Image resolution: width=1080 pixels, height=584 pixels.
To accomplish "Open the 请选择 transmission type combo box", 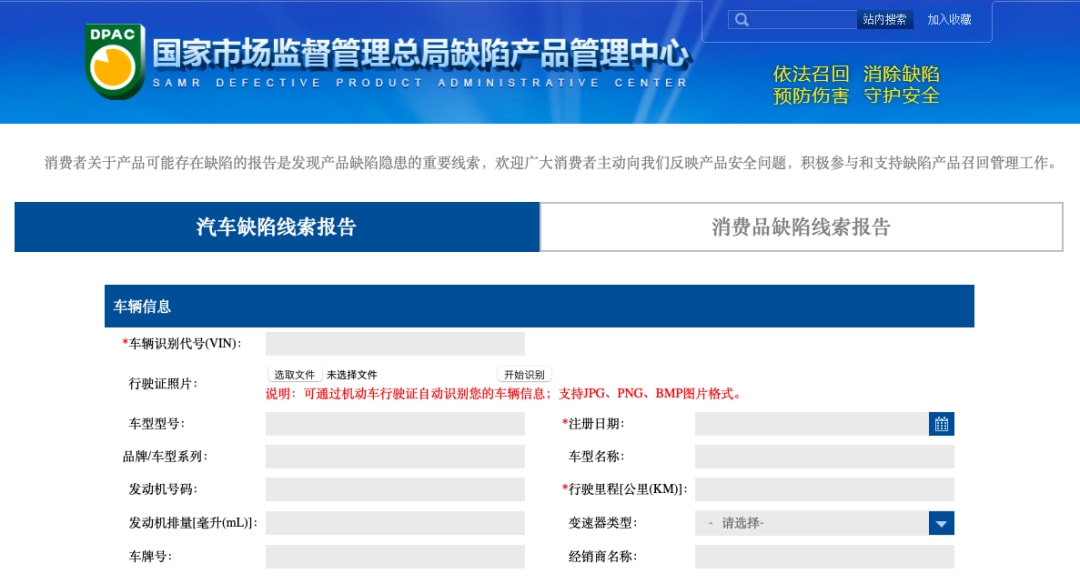I will 824,523.
